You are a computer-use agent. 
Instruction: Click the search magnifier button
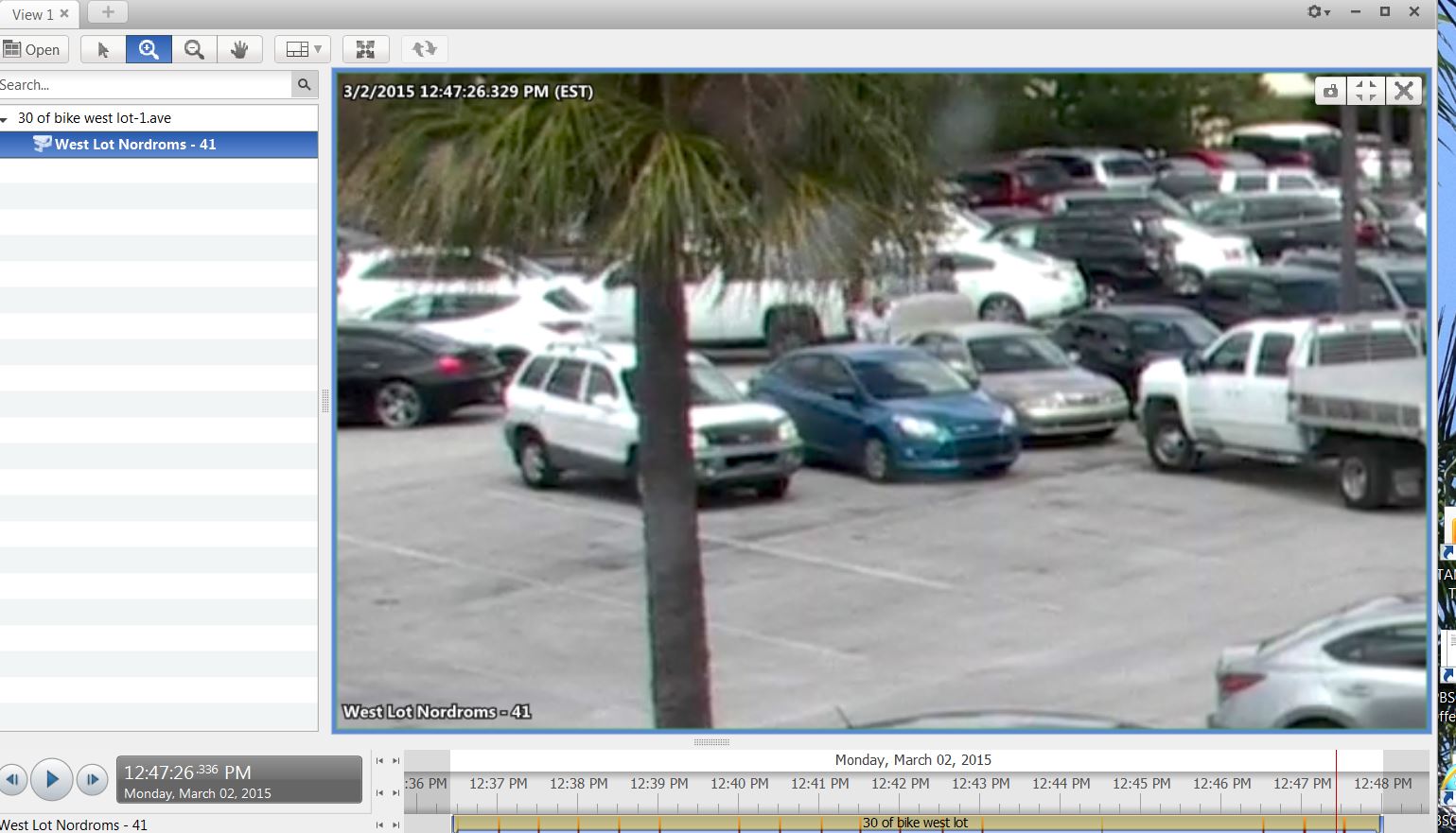click(304, 85)
